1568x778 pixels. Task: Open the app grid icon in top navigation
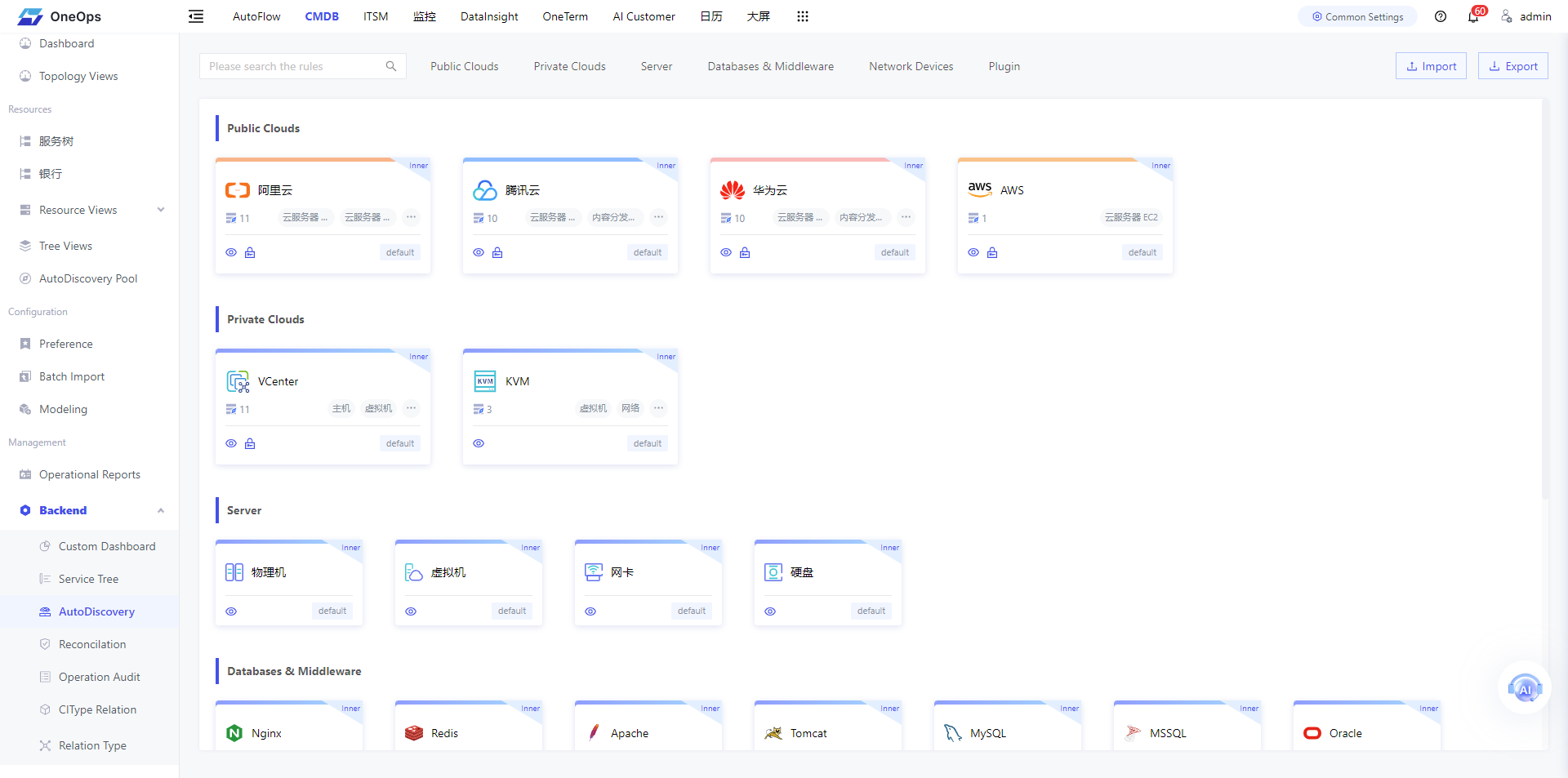point(803,16)
